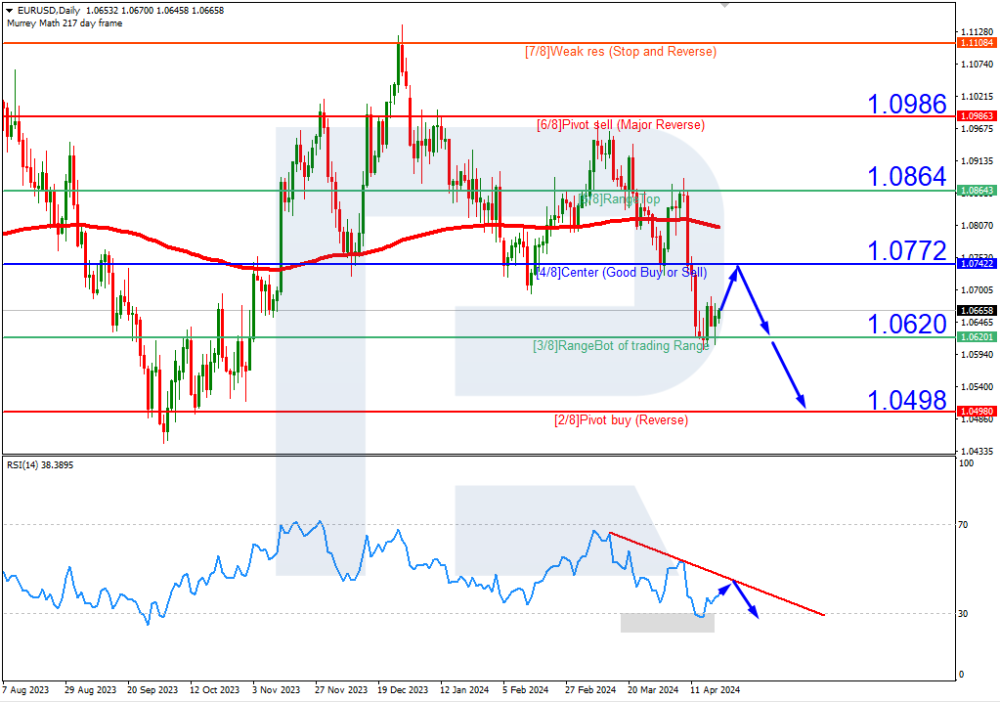Click the green 1.06201 price tag on axis
The height and width of the screenshot is (702, 1000).
click(976, 337)
